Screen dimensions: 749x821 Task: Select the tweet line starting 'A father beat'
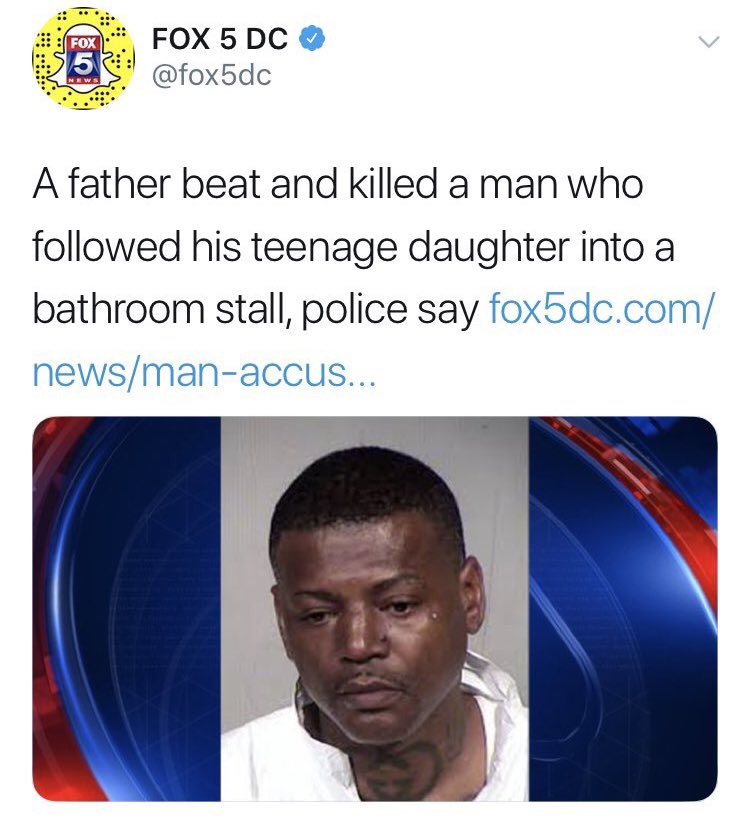click(338, 184)
